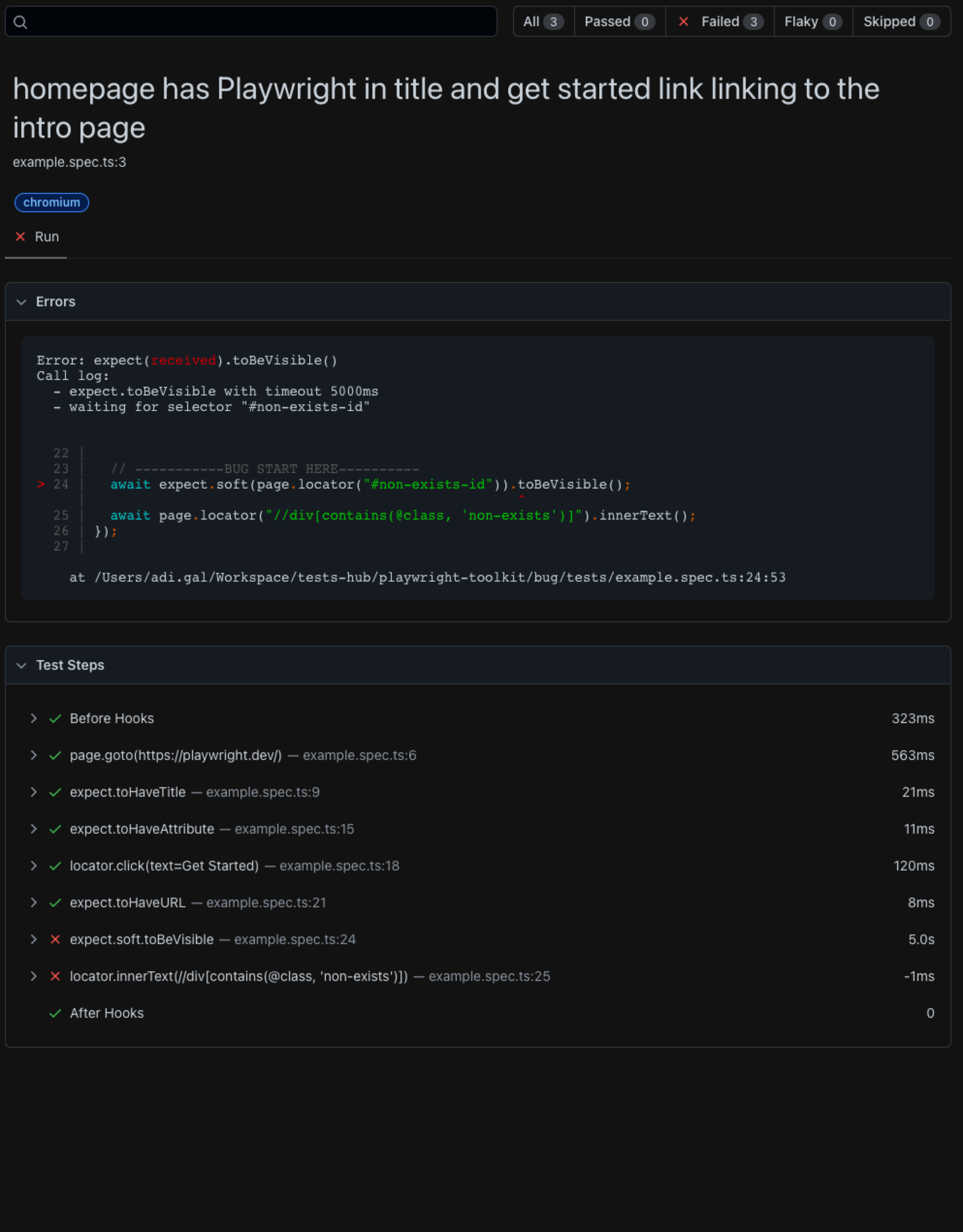
Task: Click green check icon of page.goto step
Action: pyautogui.click(x=55, y=755)
